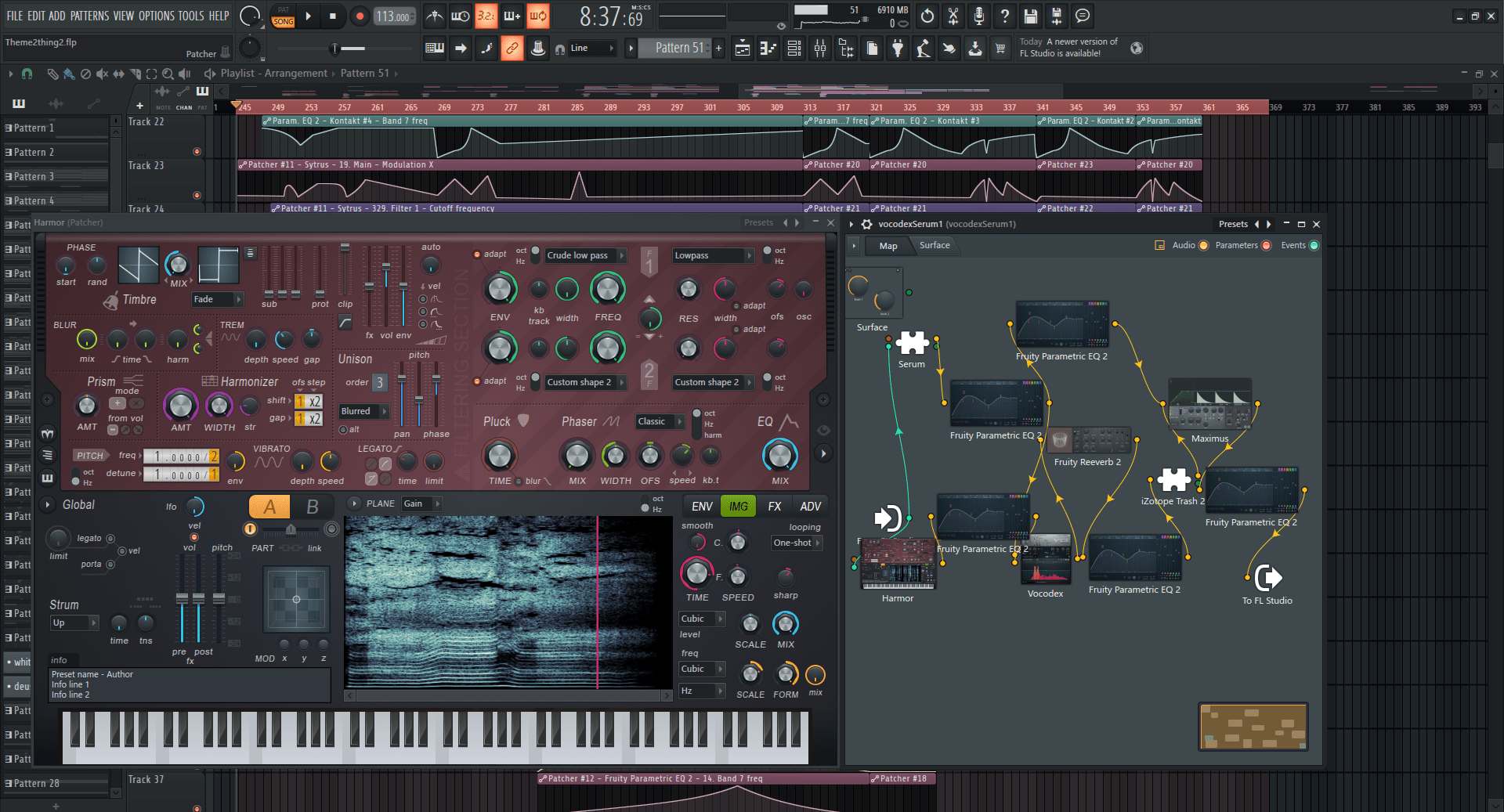Viewport: 1504px width, 812px height.
Task: Toggle the Audio indicator in Patcher
Action: pos(1203,246)
